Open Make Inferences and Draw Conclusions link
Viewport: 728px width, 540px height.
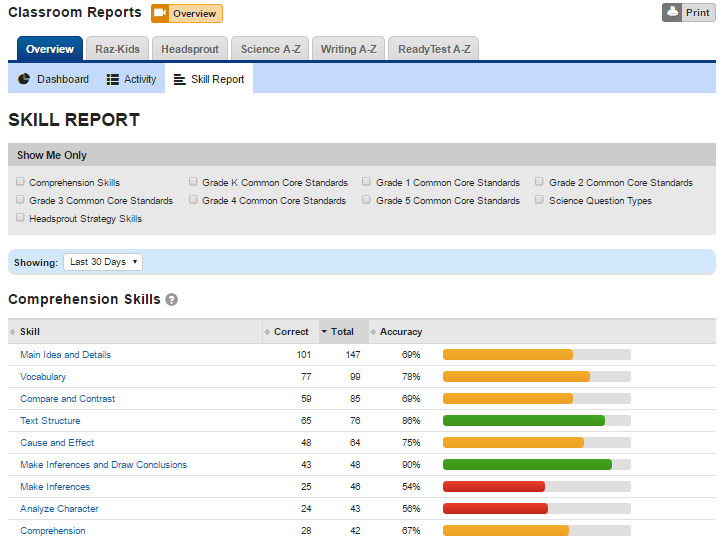[x=104, y=464]
